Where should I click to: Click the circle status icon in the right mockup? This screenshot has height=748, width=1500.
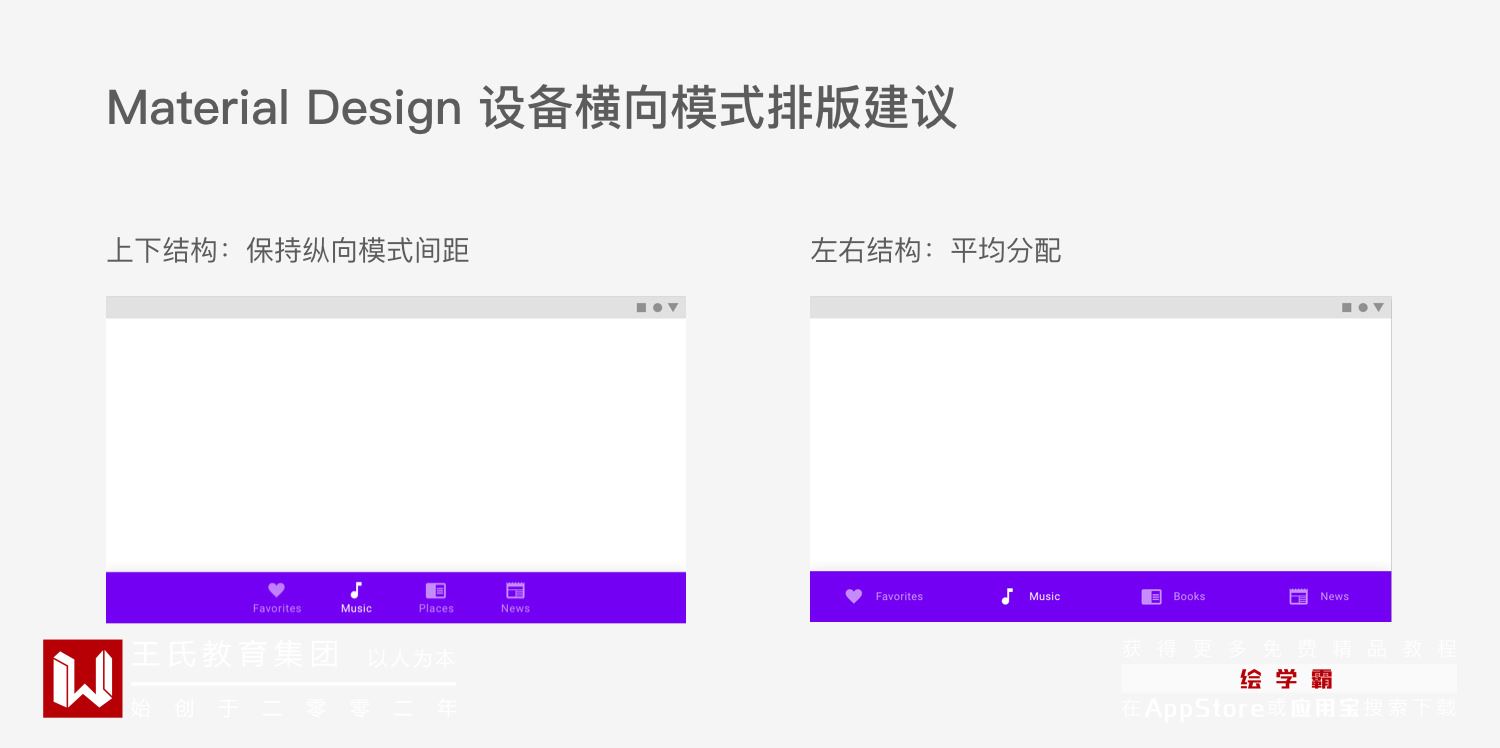(x=1362, y=308)
